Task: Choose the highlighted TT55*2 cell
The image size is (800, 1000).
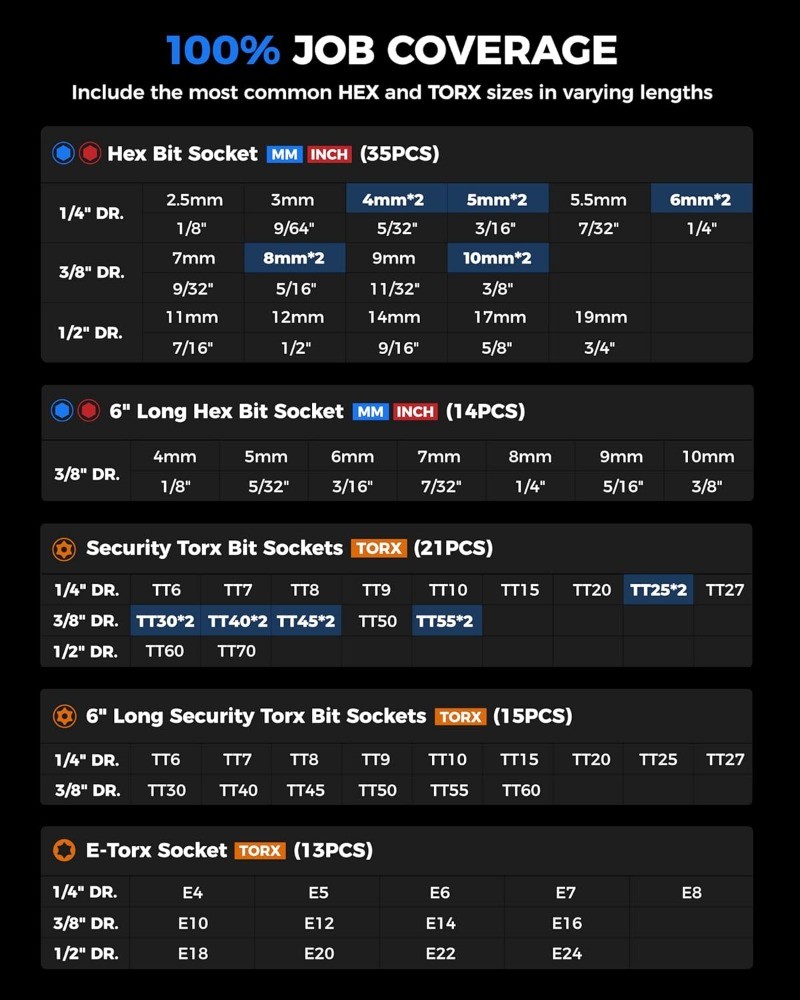Action: [x=446, y=621]
